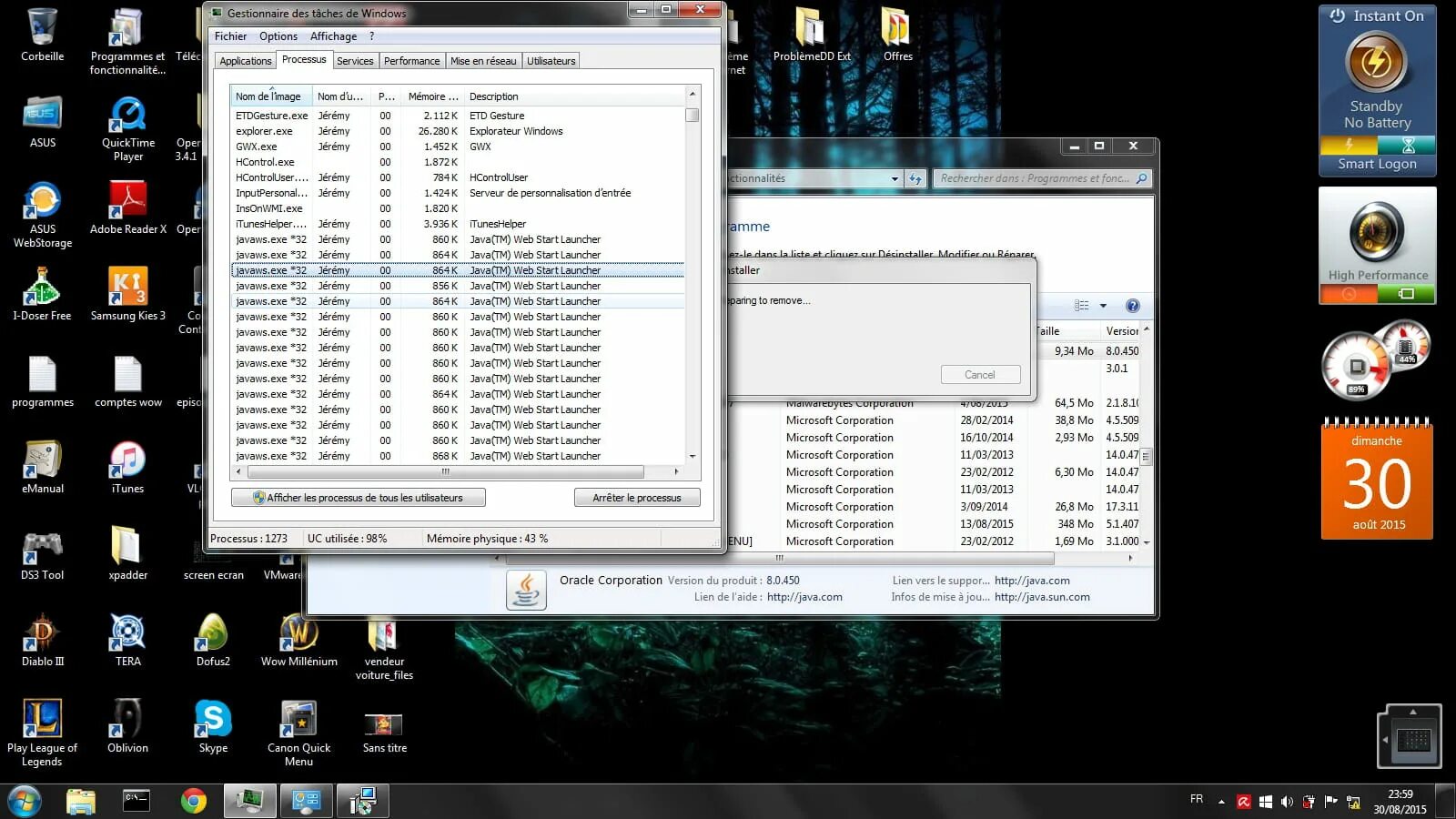Open the Corbeille recycle bin icon
Image resolution: width=1456 pixels, height=819 pixels.
tap(42, 35)
